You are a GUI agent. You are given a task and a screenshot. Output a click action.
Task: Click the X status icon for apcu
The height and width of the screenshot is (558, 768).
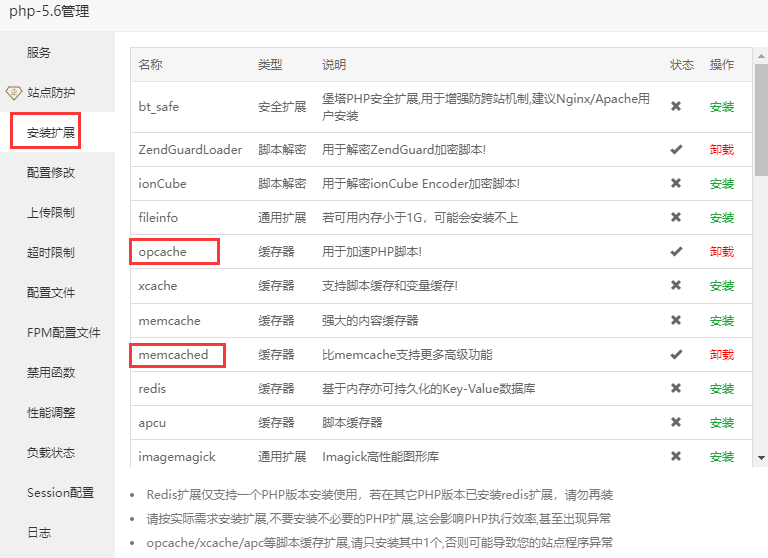676,422
